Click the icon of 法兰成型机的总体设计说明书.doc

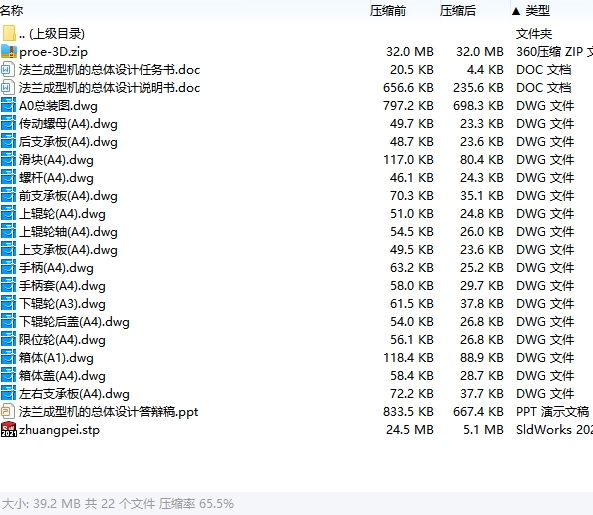click(x=8, y=88)
